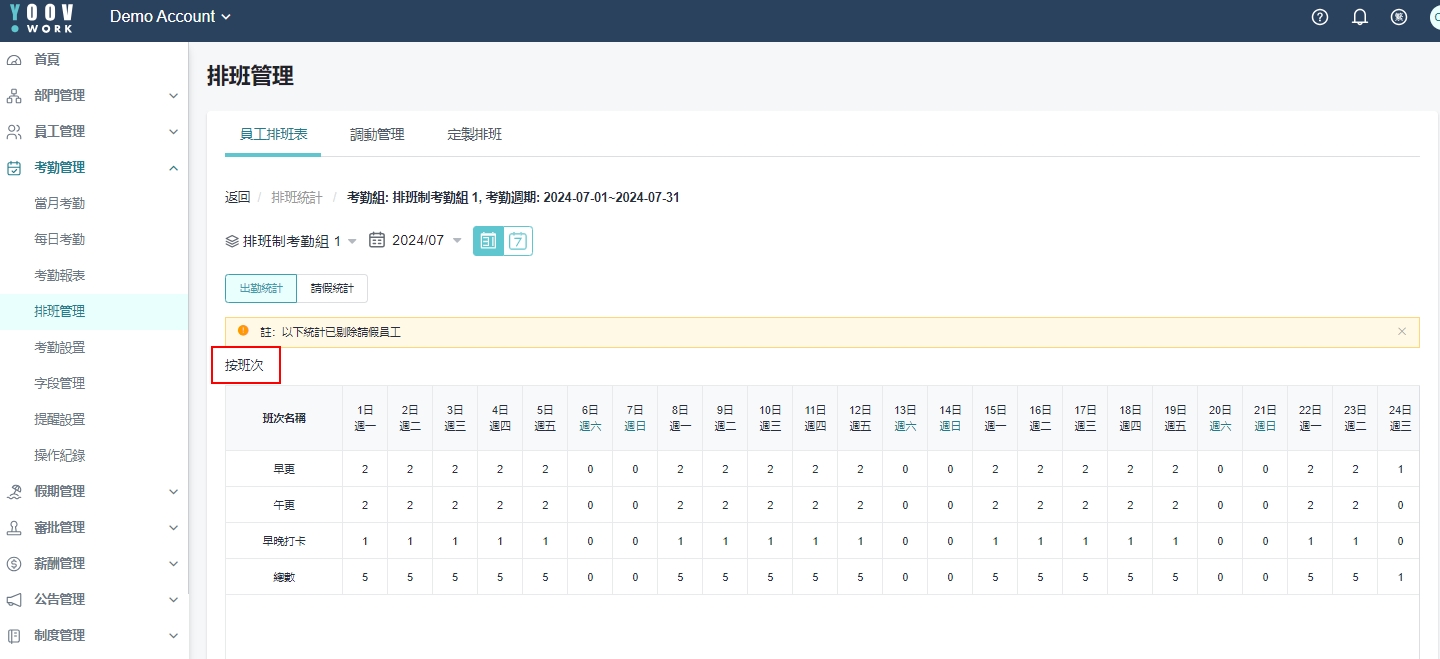Switch to monthly calendar view icon
Screen dimensions: 1440x659
click(x=488, y=241)
